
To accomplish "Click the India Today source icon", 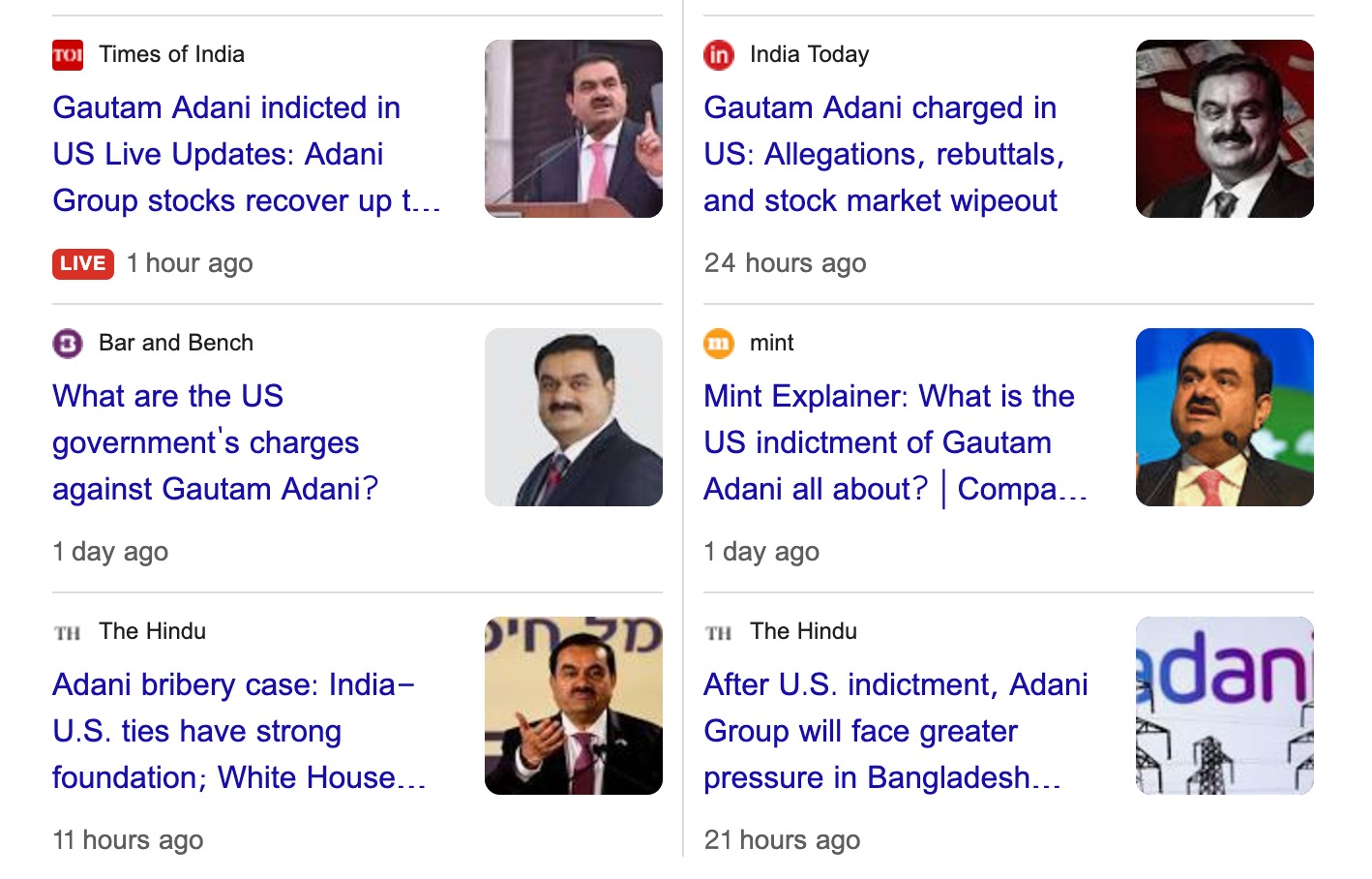I will (719, 55).
